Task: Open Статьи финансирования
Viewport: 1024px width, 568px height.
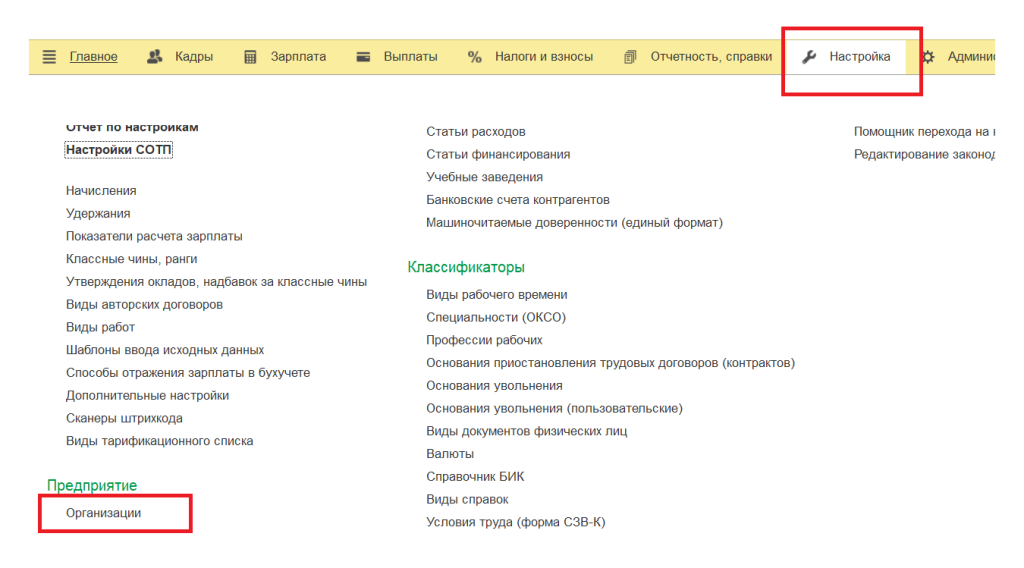Action: pyautogui.click(x=498, y=155)
